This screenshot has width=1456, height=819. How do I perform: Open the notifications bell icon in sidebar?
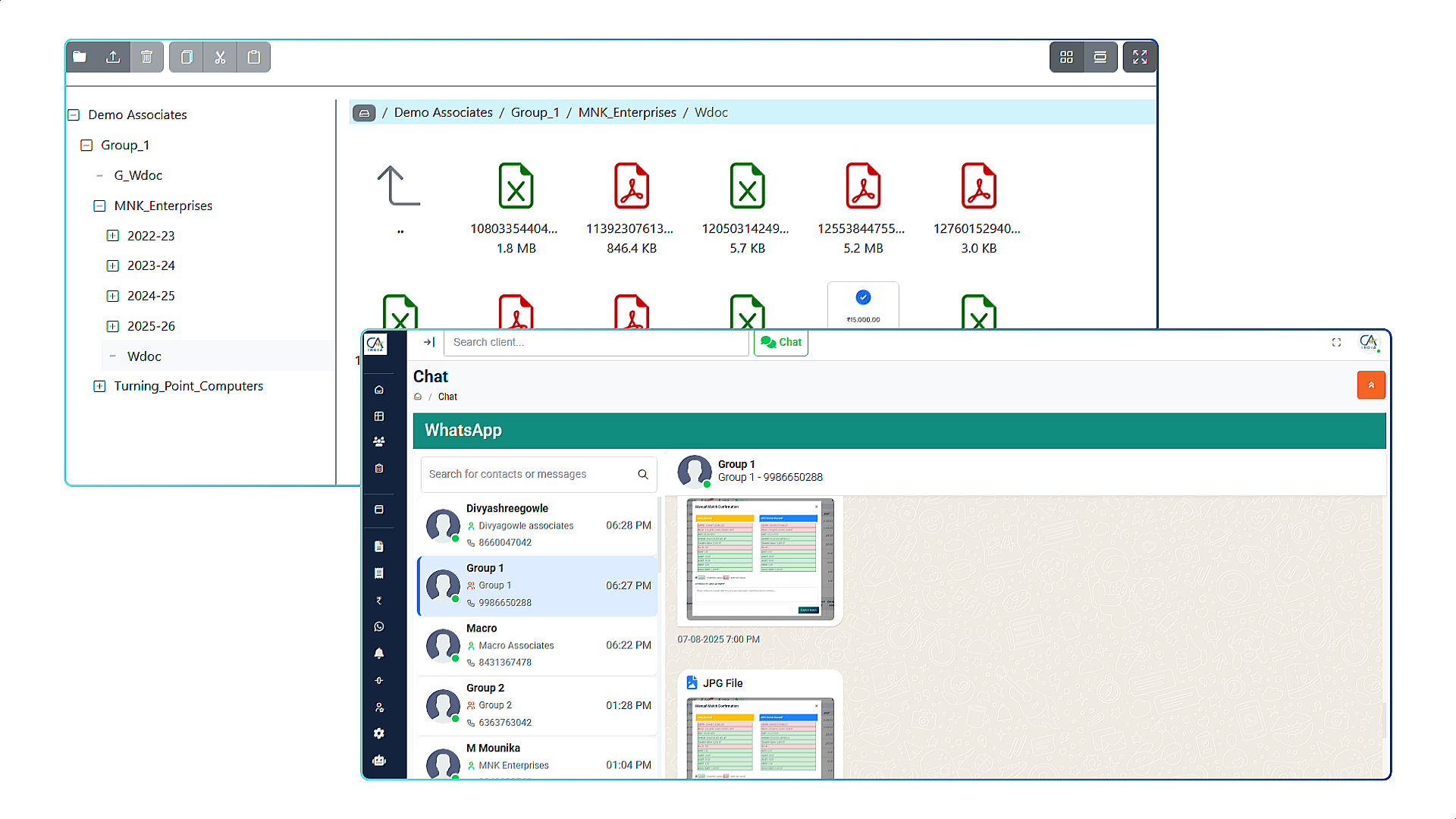[x=379, y=653]
